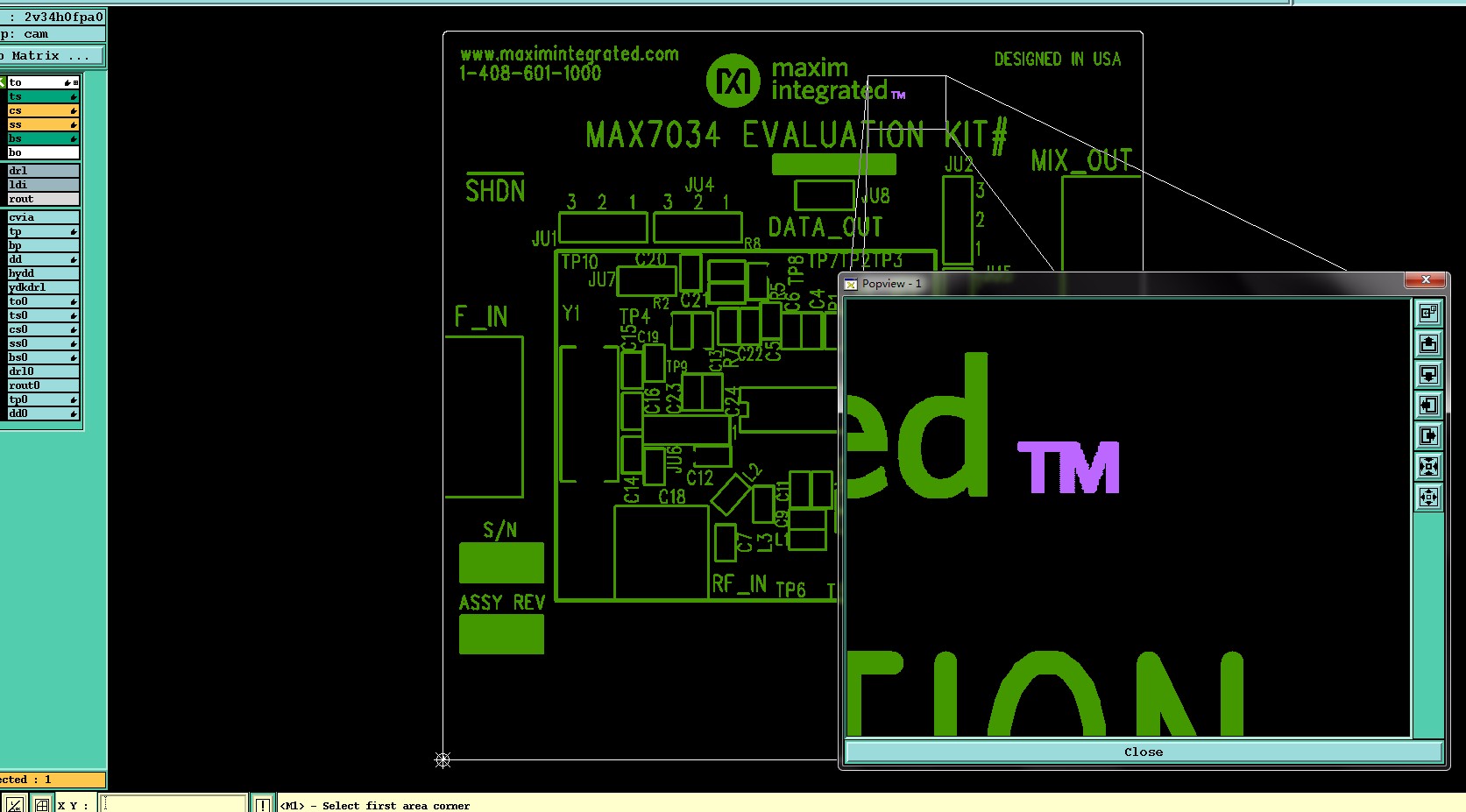Select the 'dd' layer row
The width and height of the screenshot is (1466, 812).
(43, 259)
